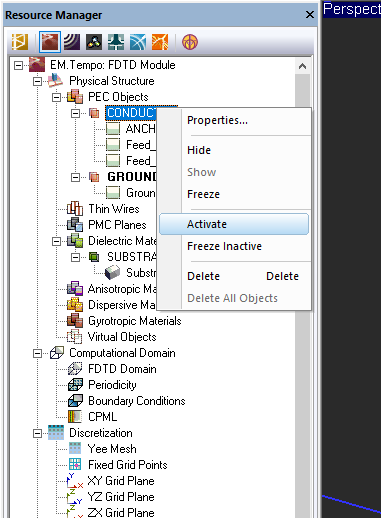Select Thin Wires in the tree
Image resolution: width=381 pixels, height=518 pixels.
[114, 209]
